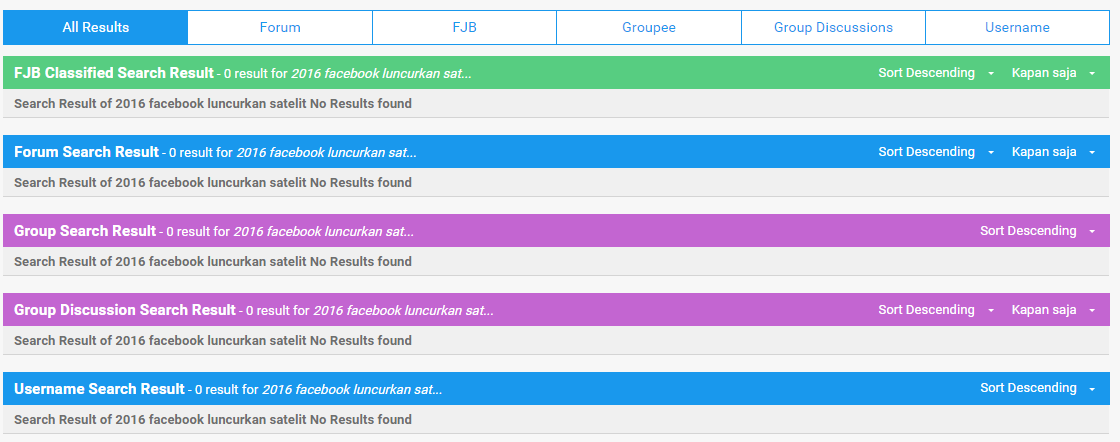Switch to the Groupee tab
Image resolution: width=1120 pixels, height=442 pixels.
(649, 28)
